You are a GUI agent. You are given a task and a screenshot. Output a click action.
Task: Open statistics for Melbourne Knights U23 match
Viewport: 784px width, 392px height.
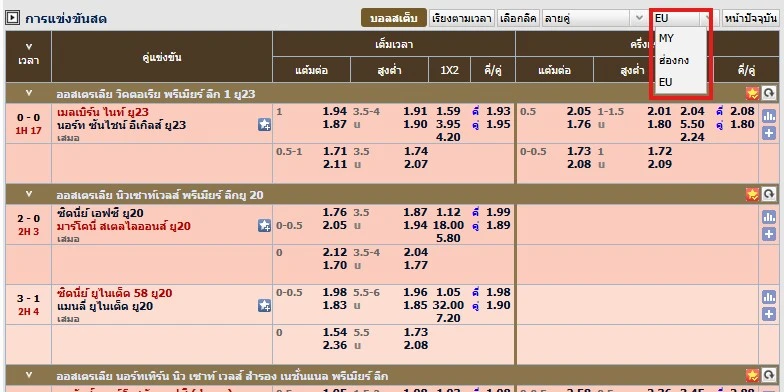(769, 116)
